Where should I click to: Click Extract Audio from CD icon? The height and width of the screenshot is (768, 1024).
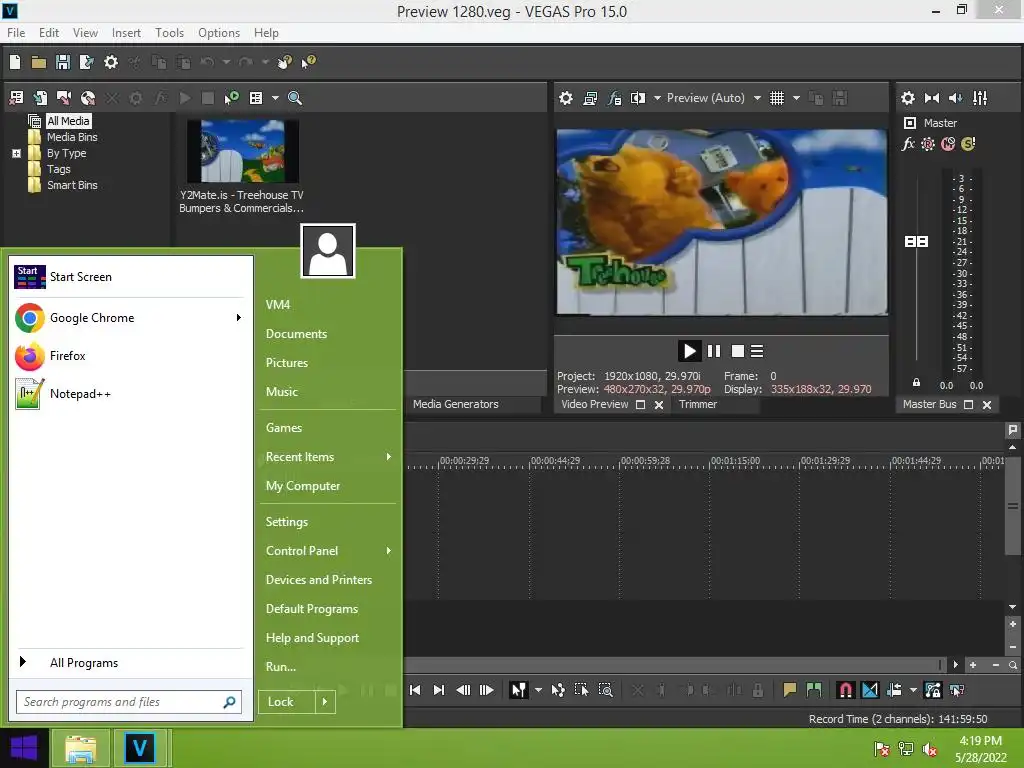coord(88,98)
